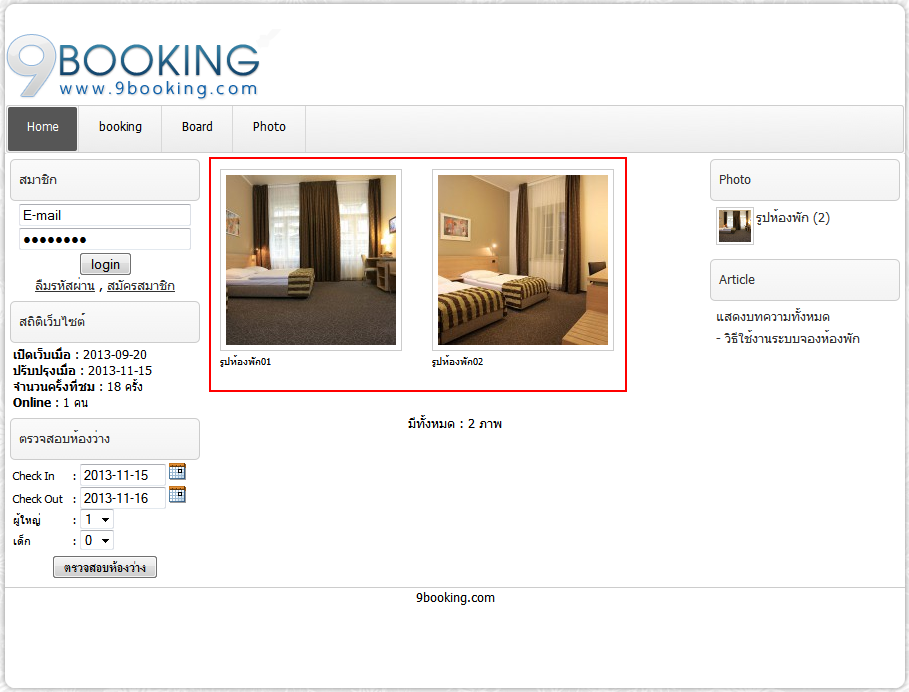Go to the booking menu tab
The height and width of the screenshot is (692, 909).
pos(120,128)
